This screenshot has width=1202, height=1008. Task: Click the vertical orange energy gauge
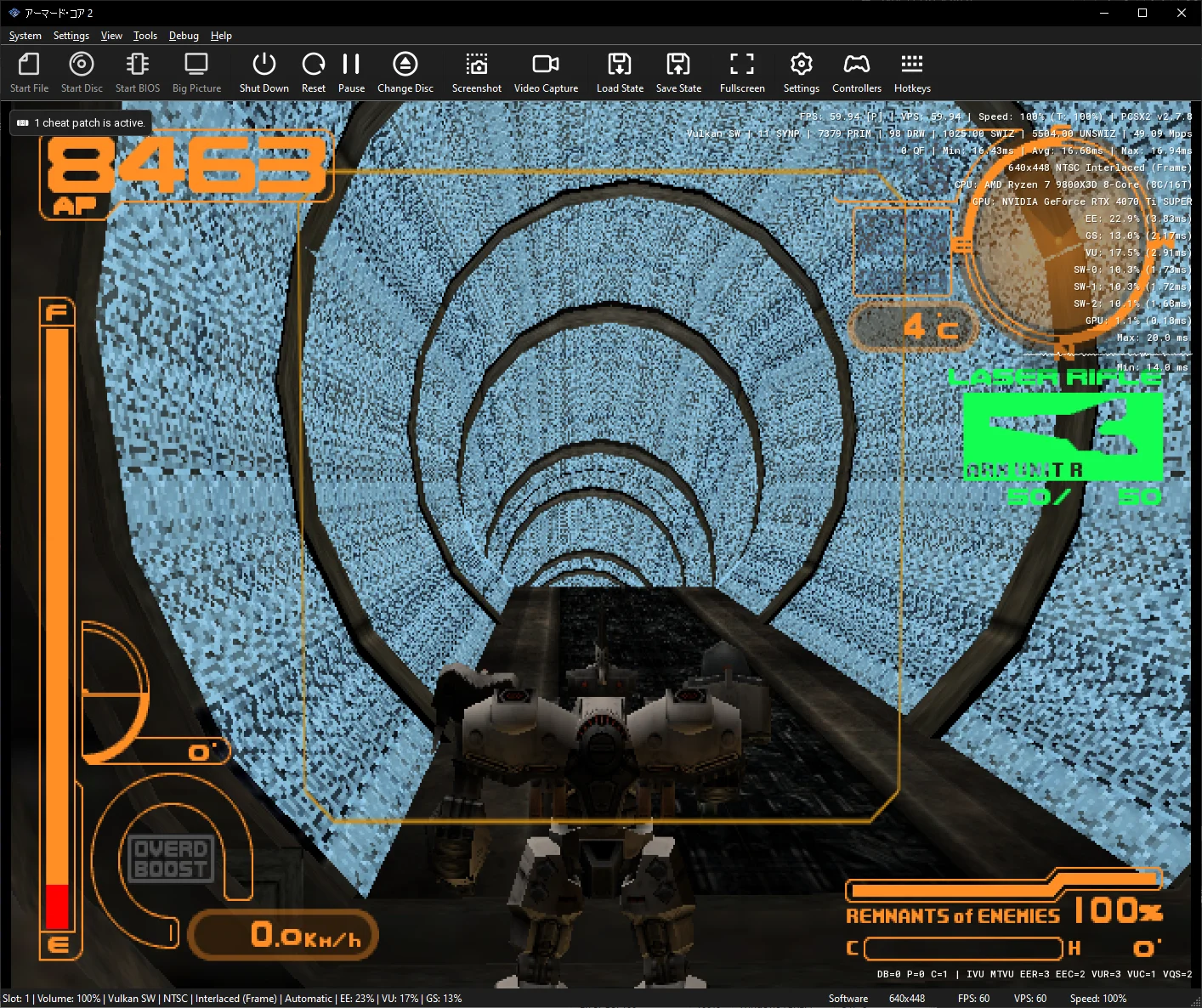(57, 629)
